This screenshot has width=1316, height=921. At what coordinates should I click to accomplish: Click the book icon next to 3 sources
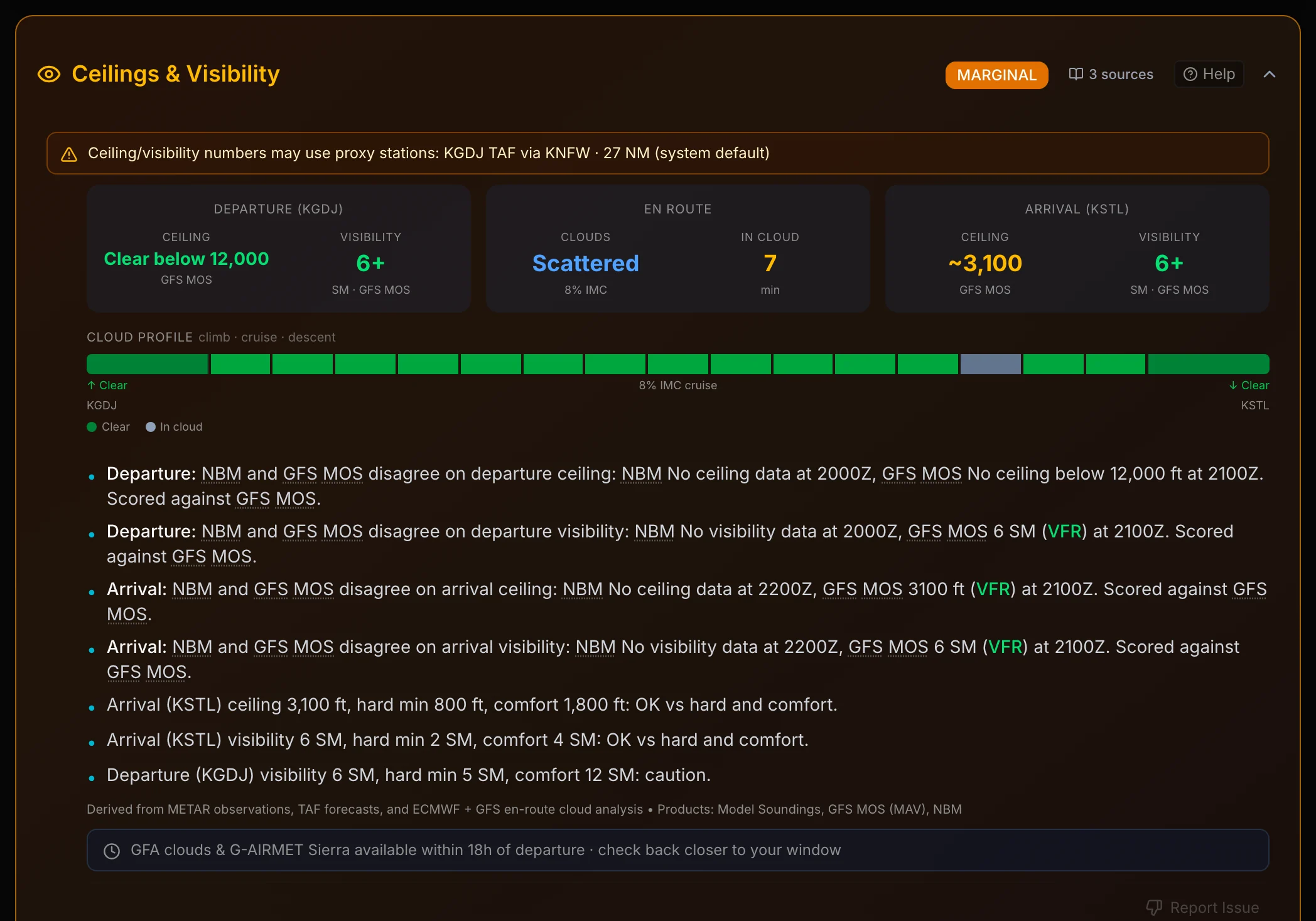[x=1076, y=74]
